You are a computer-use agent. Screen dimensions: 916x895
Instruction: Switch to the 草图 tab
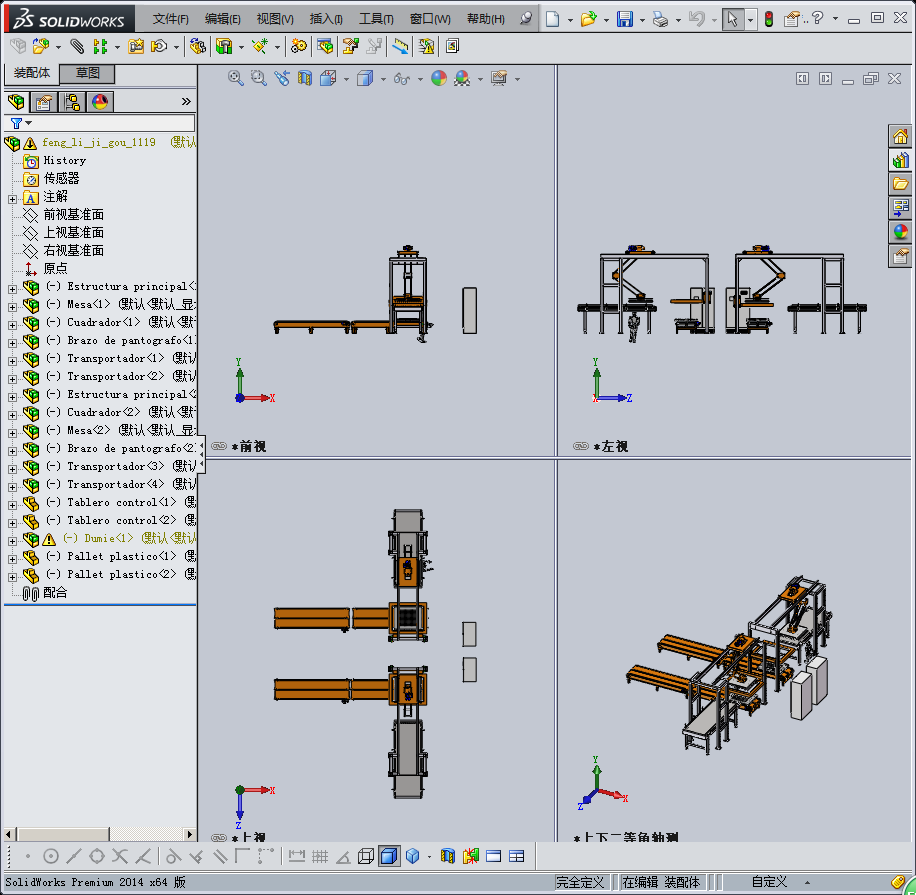click(88, 74)
